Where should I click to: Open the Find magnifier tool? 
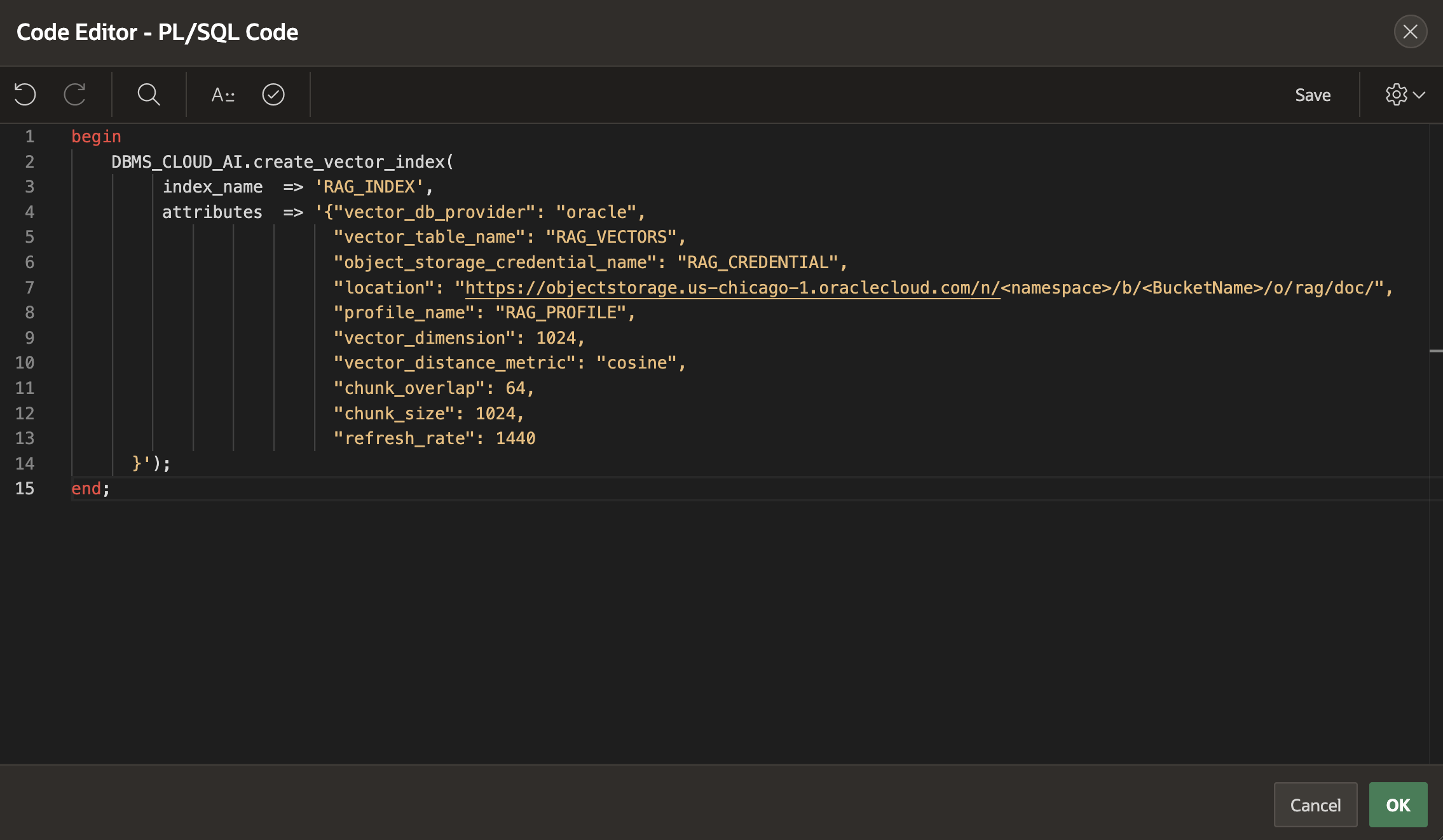tap(148, 95)
